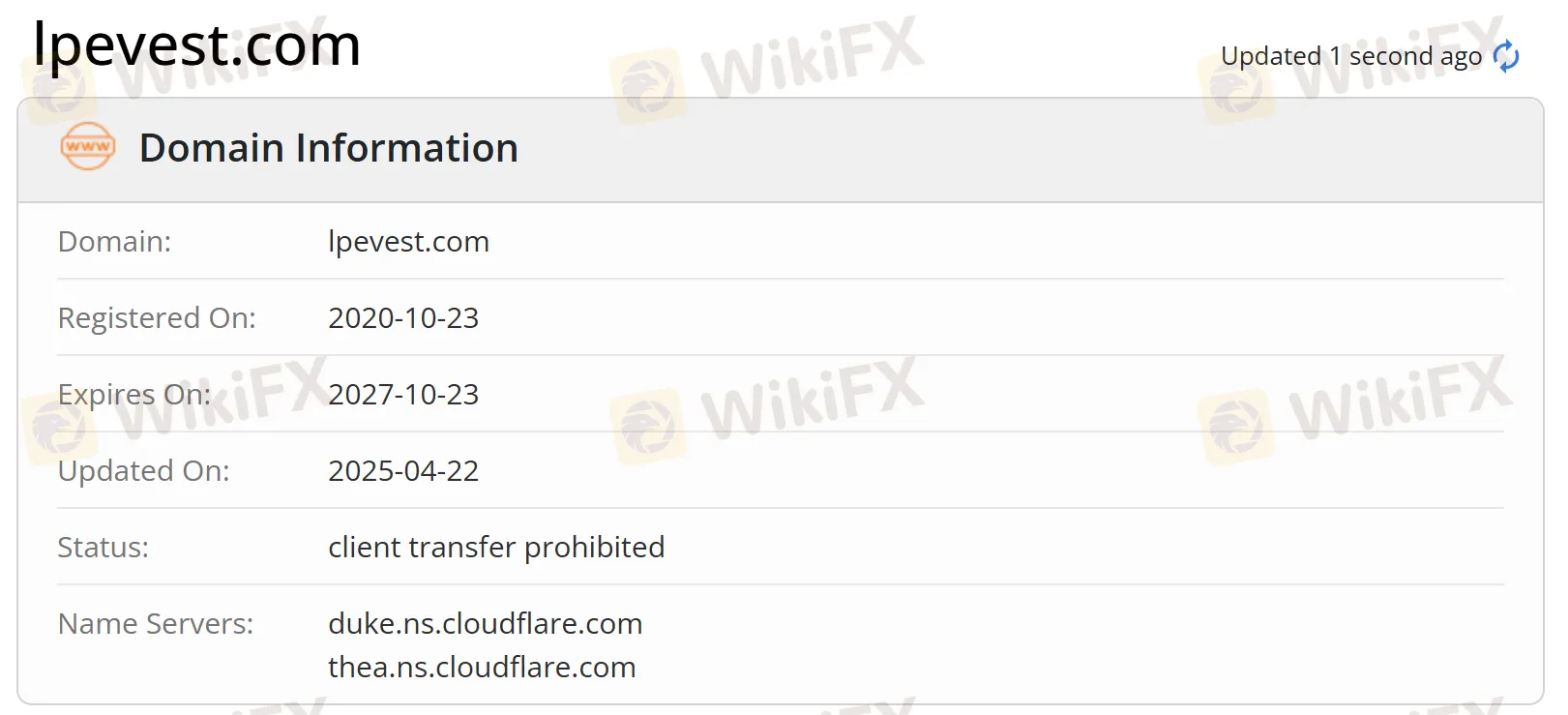Click the 'Name Servers:' field label
The image size is (1568, 715).
coord(156,623)
